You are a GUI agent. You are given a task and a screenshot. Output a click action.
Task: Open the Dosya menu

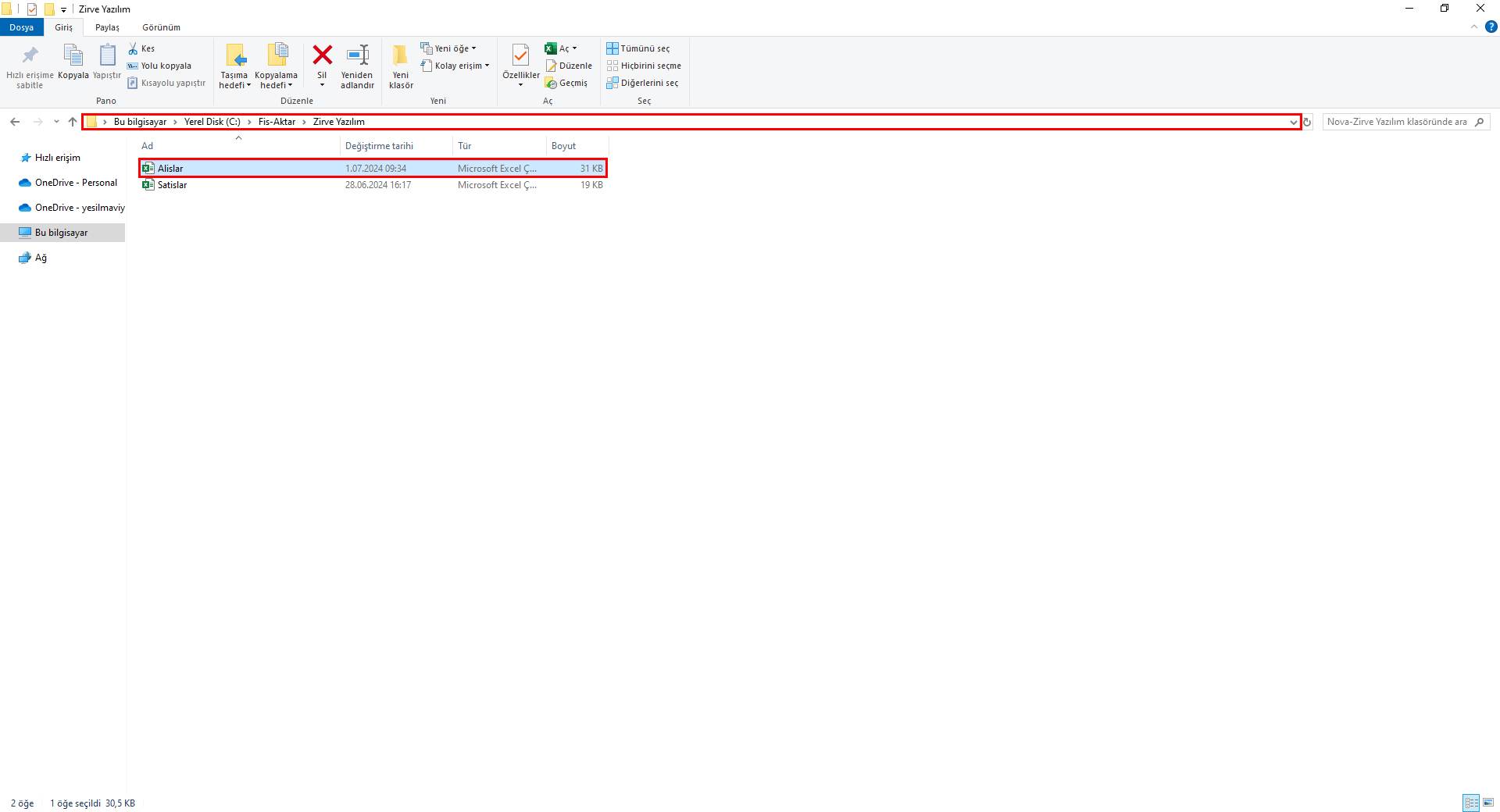click(x=21, y=27)
